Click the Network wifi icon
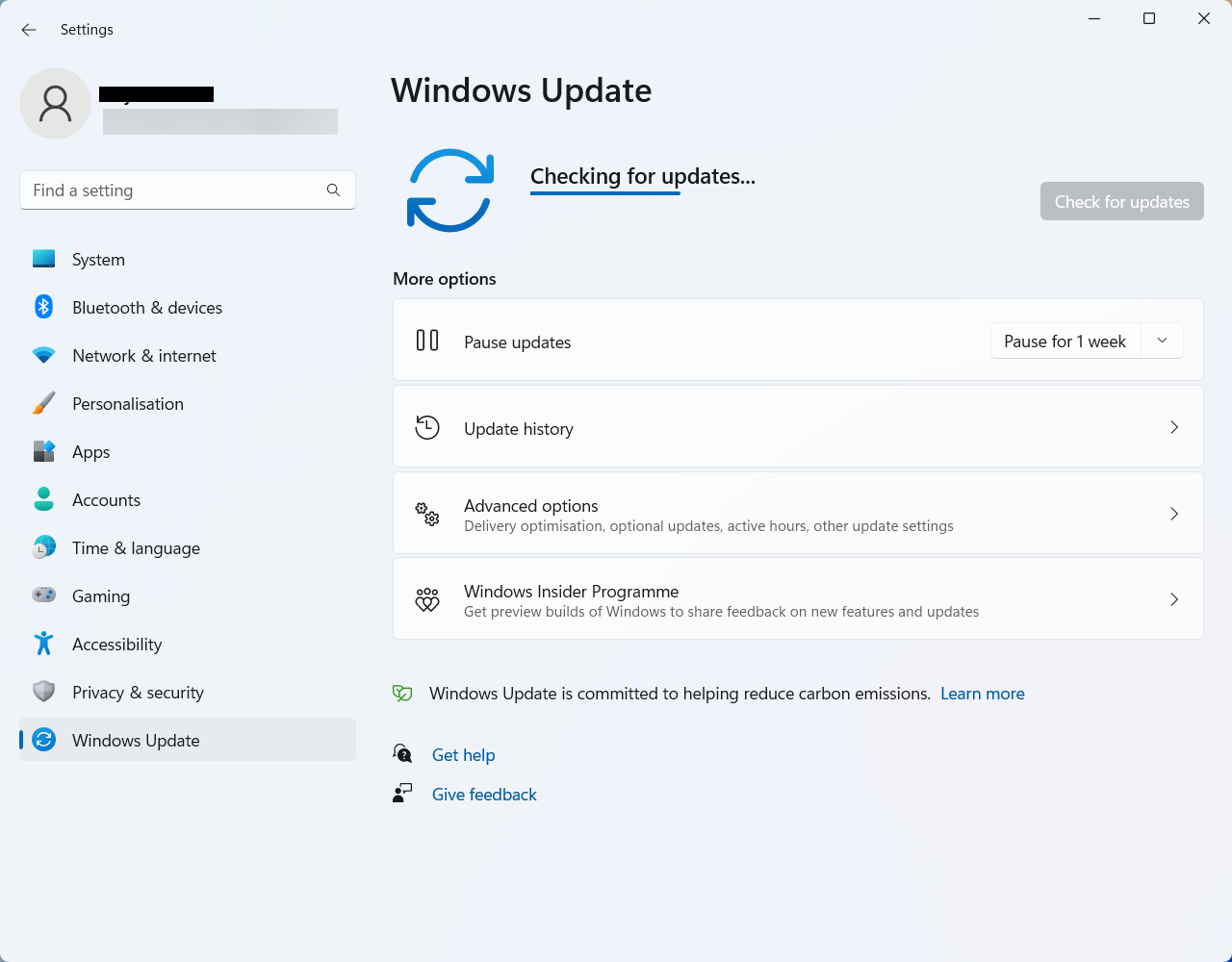 [x=43, y=355]
